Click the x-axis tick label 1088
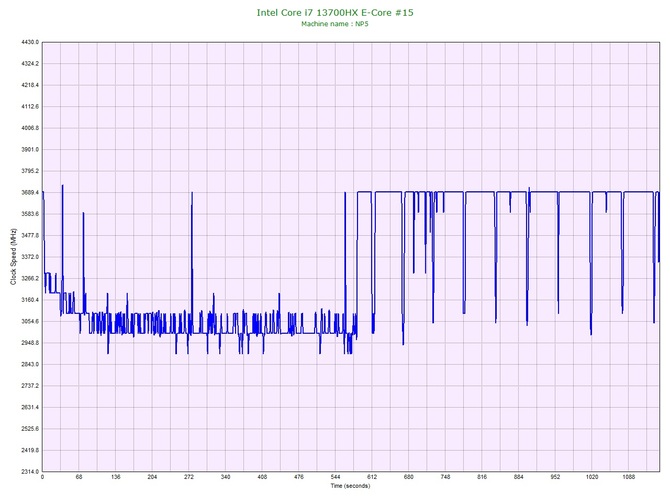670x503 pixels. pos(629,477)
